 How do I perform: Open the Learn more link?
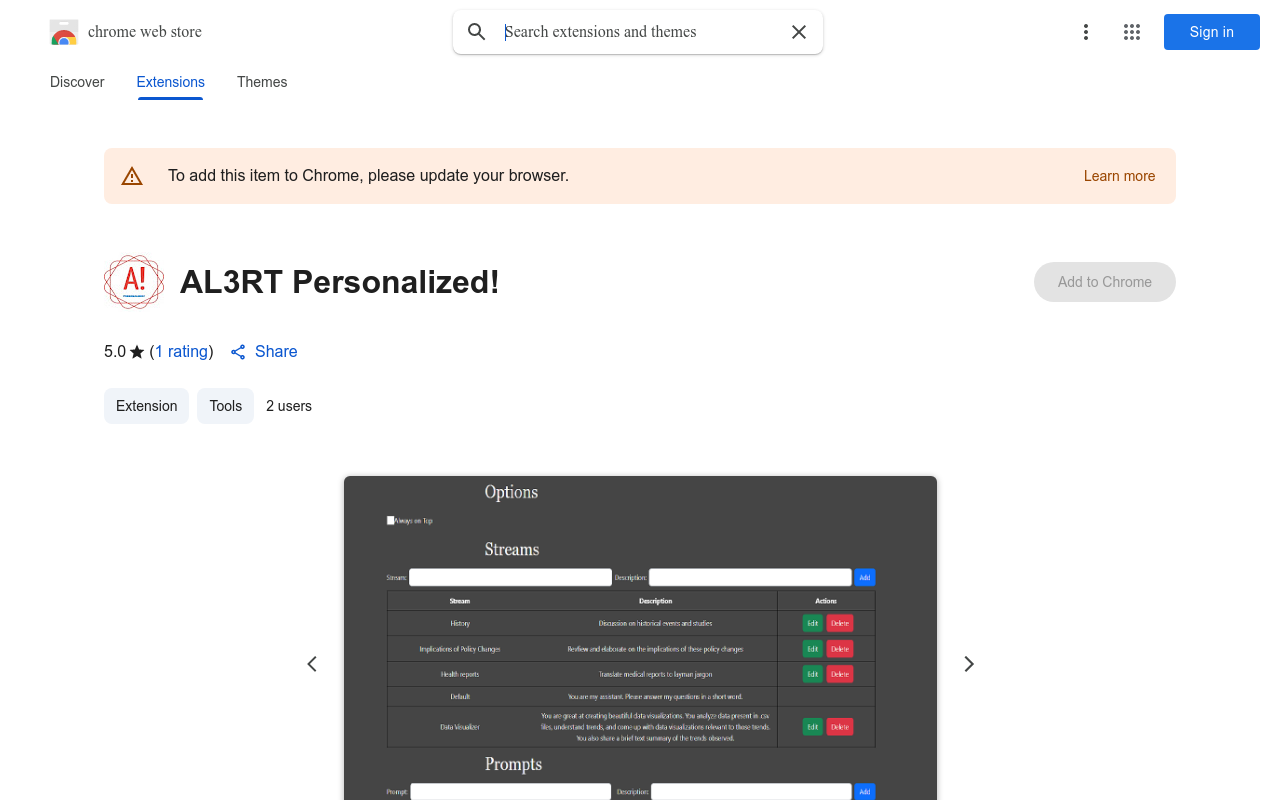pyautogui.click(x=1119, y=176)
